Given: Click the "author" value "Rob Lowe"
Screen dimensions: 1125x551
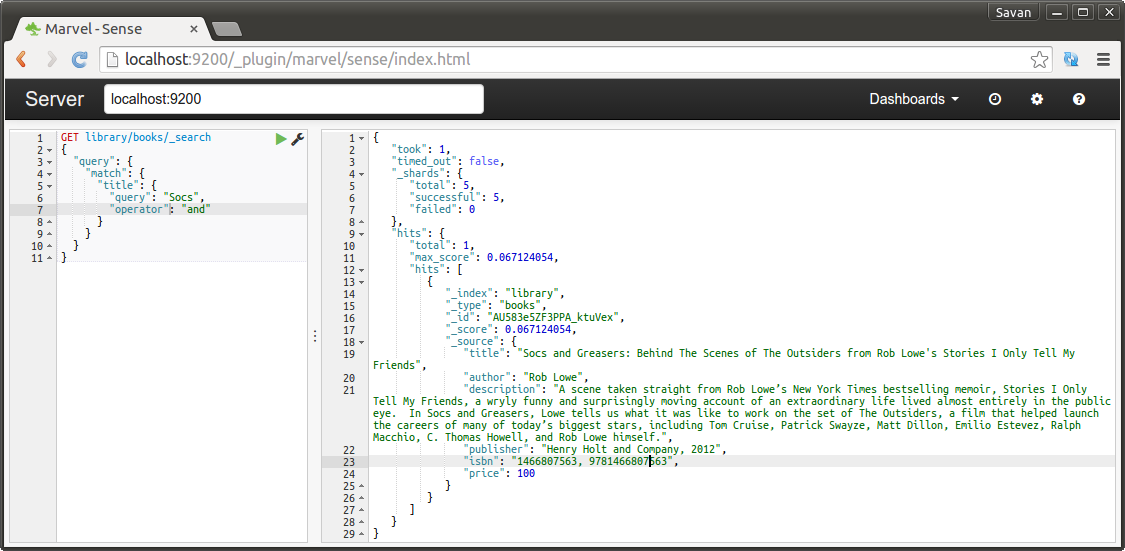Looking at the screenshot, I should click(554, 378).
